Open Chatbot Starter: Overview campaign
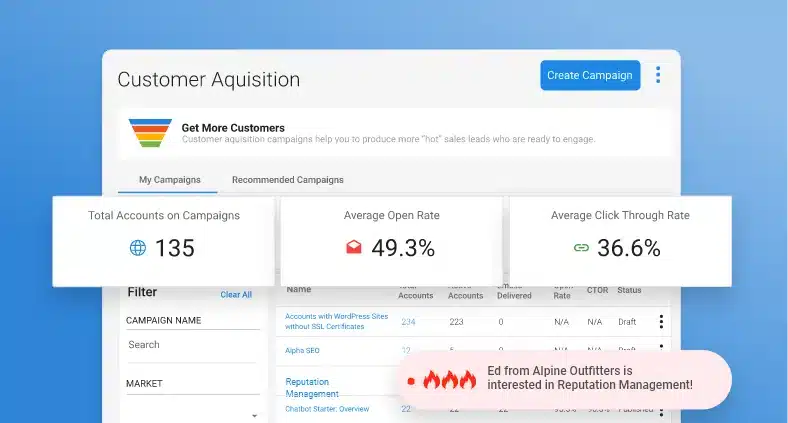The height and width of the screenshot is (423, 788). click(327, 409)
